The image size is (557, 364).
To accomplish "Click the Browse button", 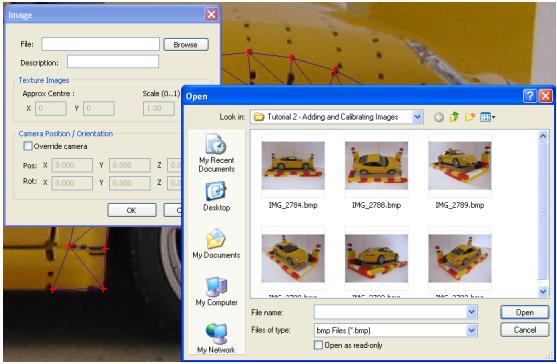I will pyautogui.click(x=186, y=45).
